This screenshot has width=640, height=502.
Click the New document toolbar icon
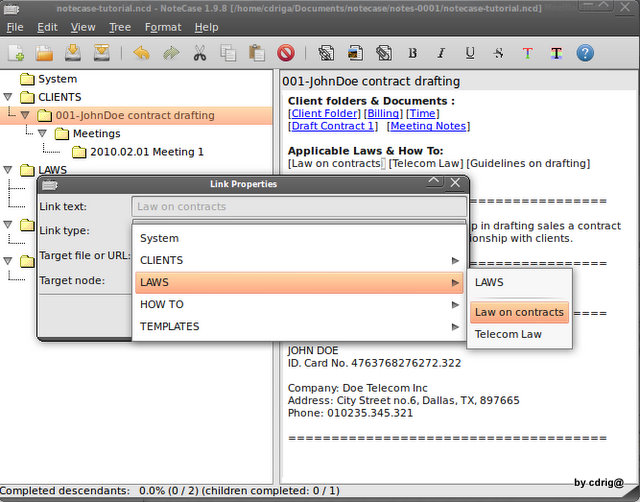pos(16,53)
